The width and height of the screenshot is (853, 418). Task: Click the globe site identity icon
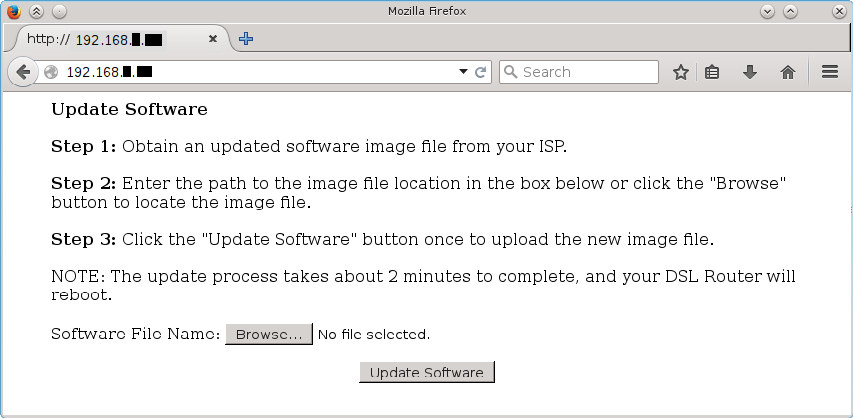point(51,72)
